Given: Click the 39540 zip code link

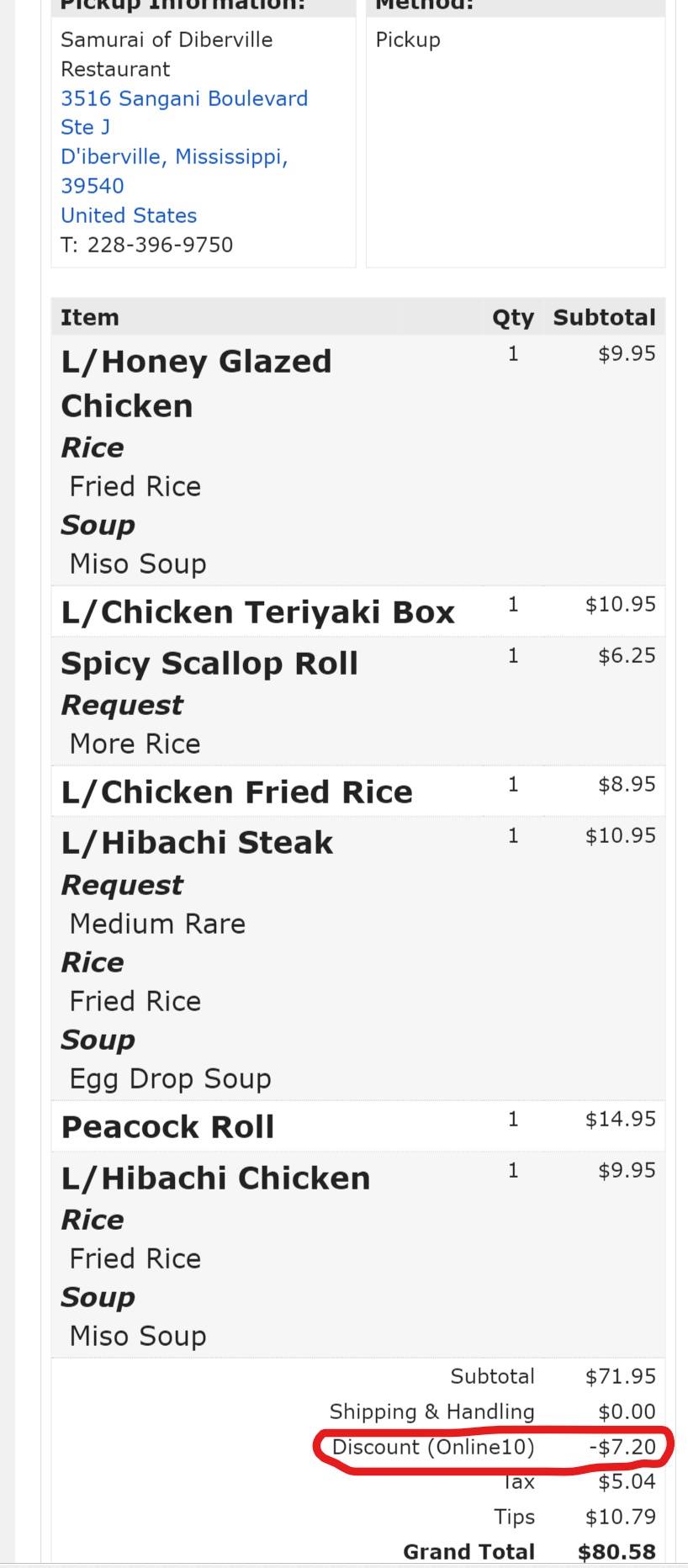Looking at the screenshot, I should 92,186.
